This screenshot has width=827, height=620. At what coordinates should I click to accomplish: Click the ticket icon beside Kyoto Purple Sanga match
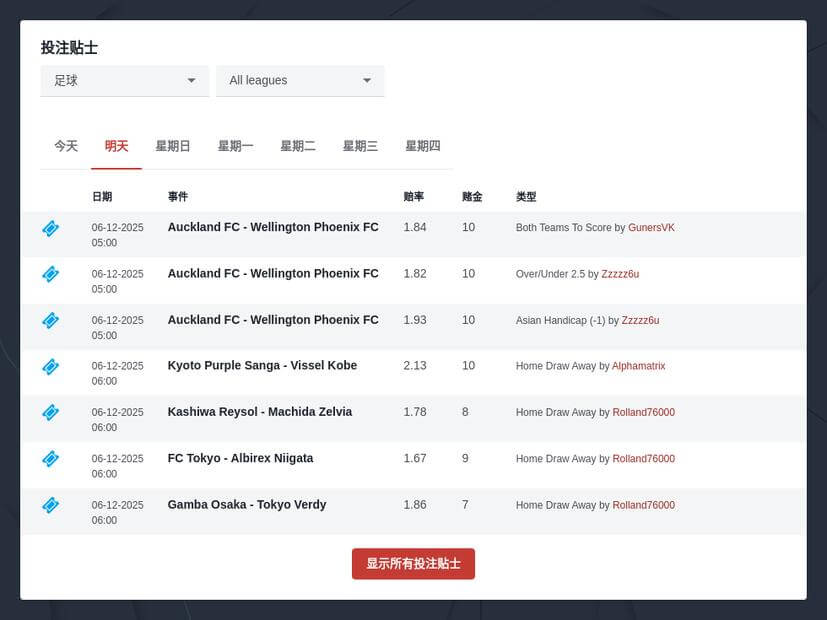(x=50, y=366)
